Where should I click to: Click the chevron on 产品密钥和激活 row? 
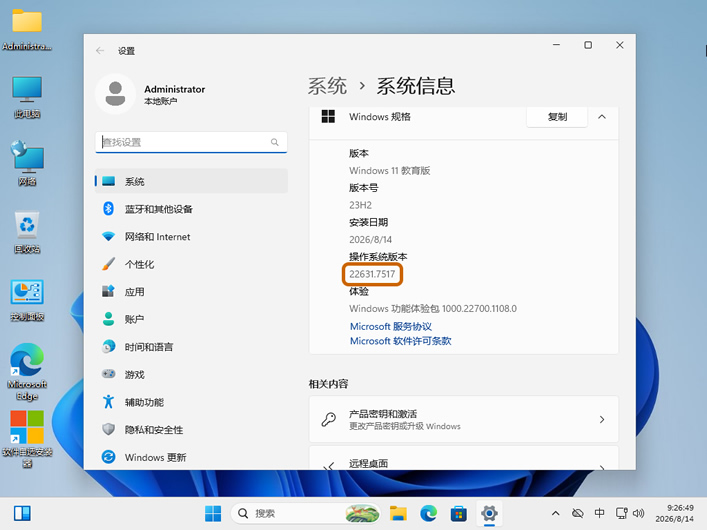click(602, 419)
